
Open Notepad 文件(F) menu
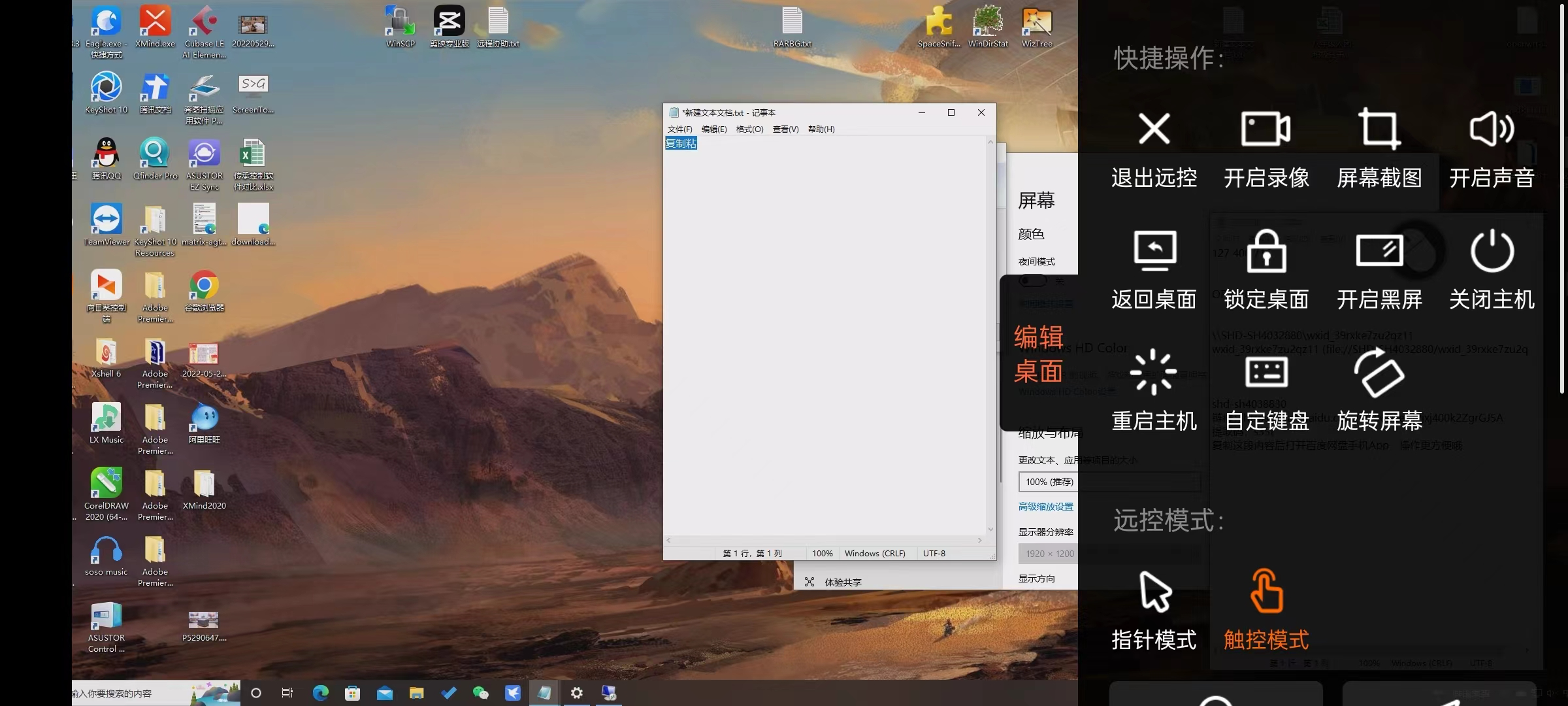tap(679, 129)
